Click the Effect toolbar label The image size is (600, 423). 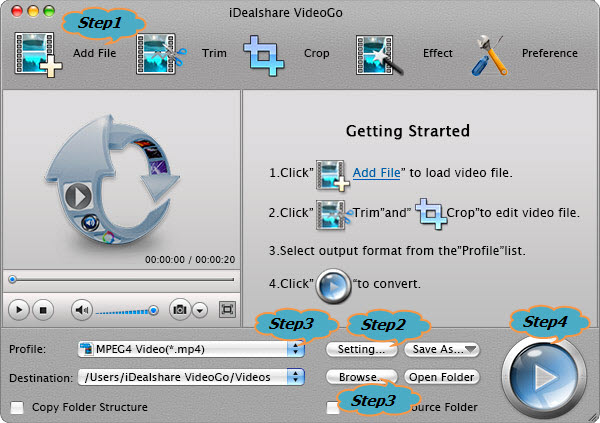tap(438, 53)
